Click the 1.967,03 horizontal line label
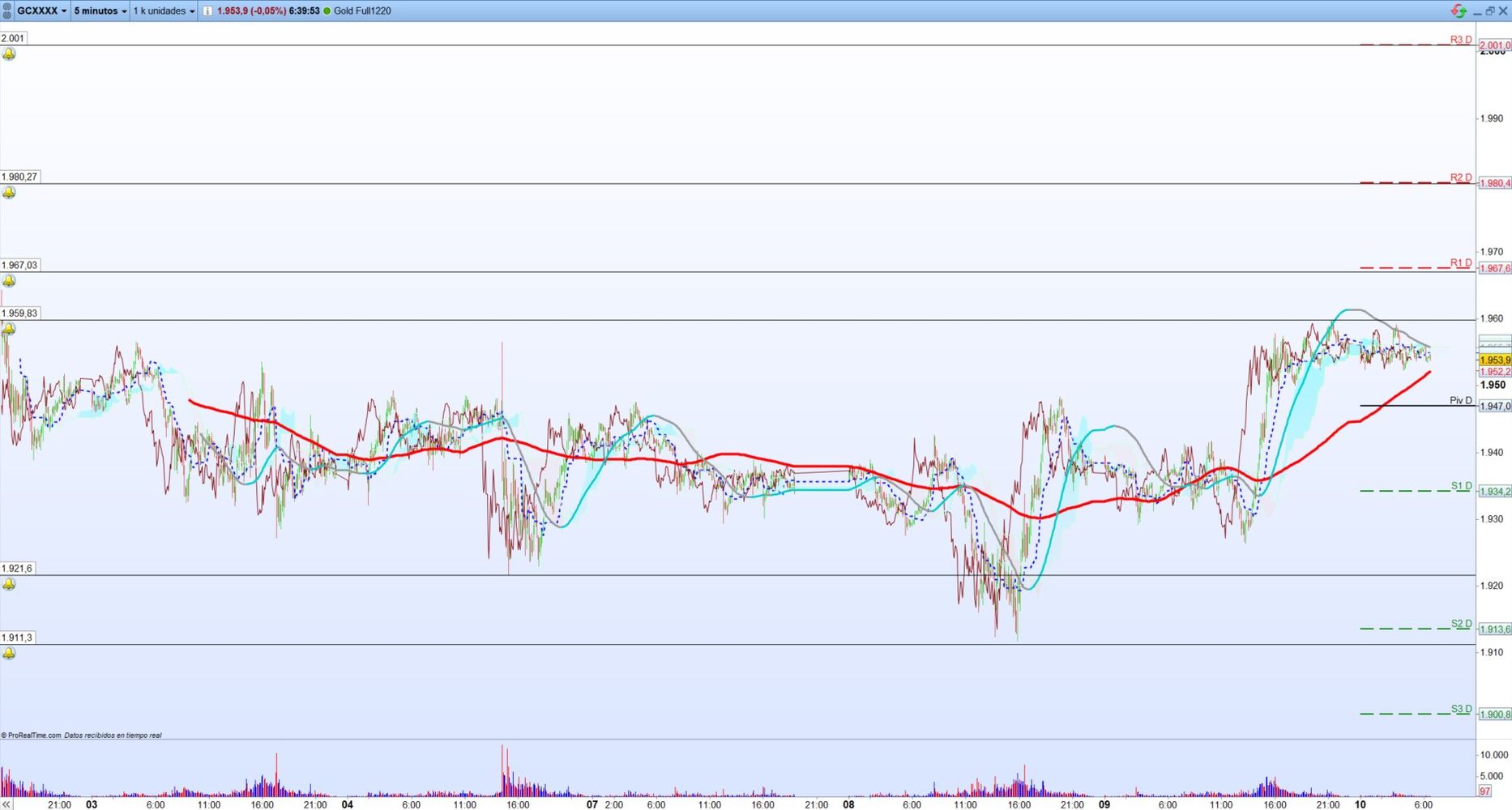The width and height of the screenshot is (1512, 810). (x=19, y=265)
